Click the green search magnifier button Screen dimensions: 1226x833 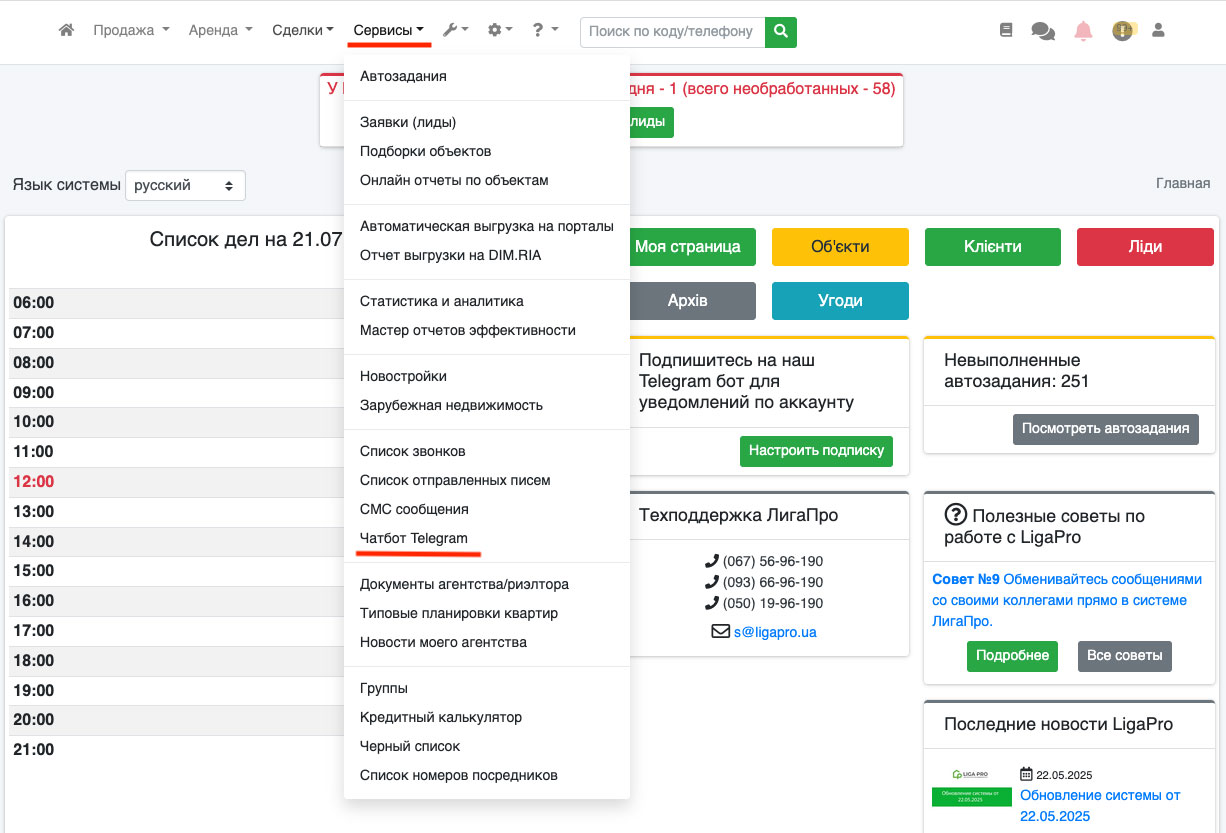pyautogui.click(x=781, y=31)
